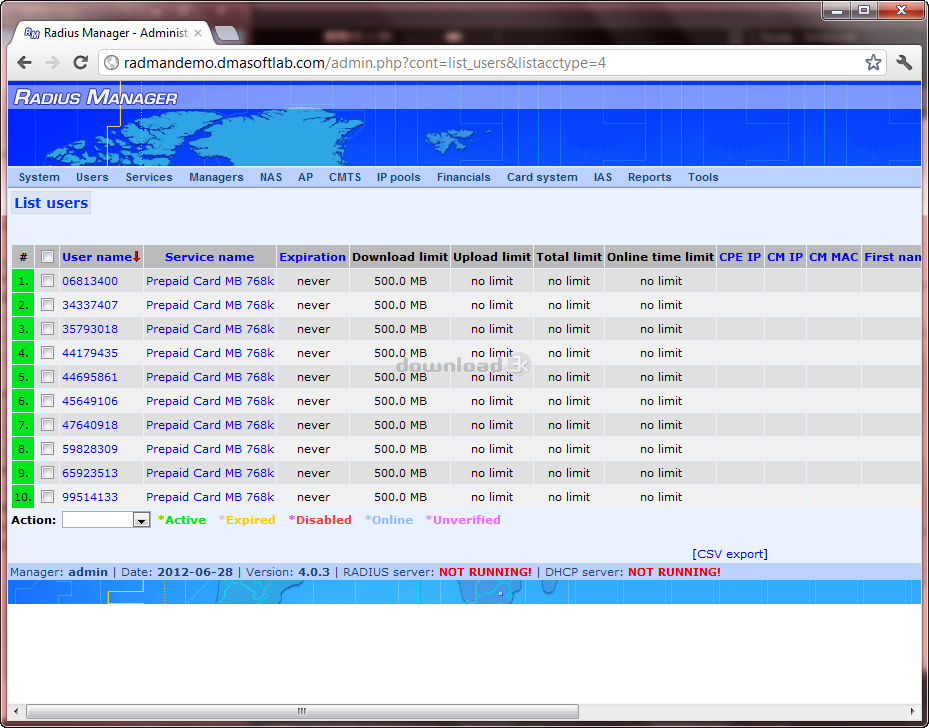Open the Action dropdown list

click(x=106, y=520)
